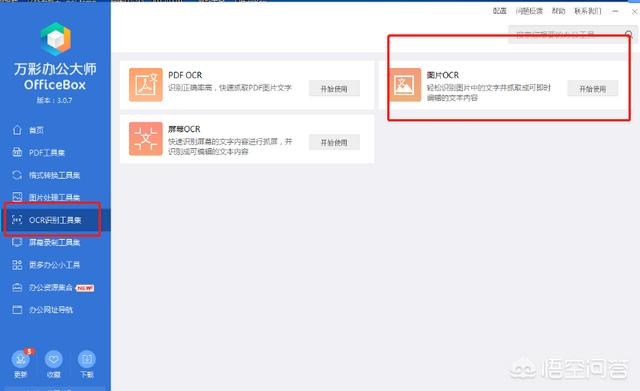
Task: Open the 下载 downloads icon
Action: click(x=87, y=359)
